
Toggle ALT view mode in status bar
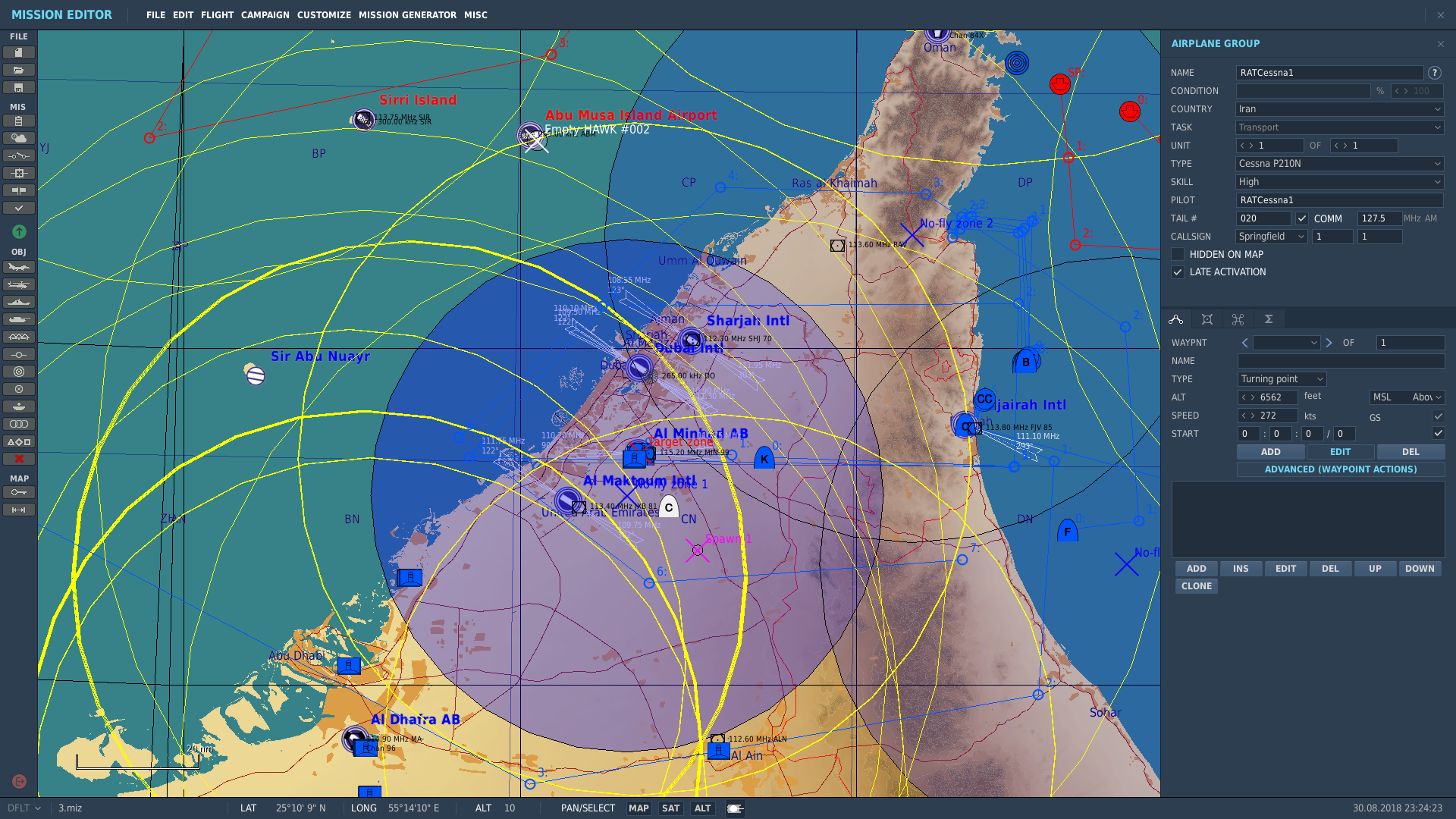click(x=703, y=808)
